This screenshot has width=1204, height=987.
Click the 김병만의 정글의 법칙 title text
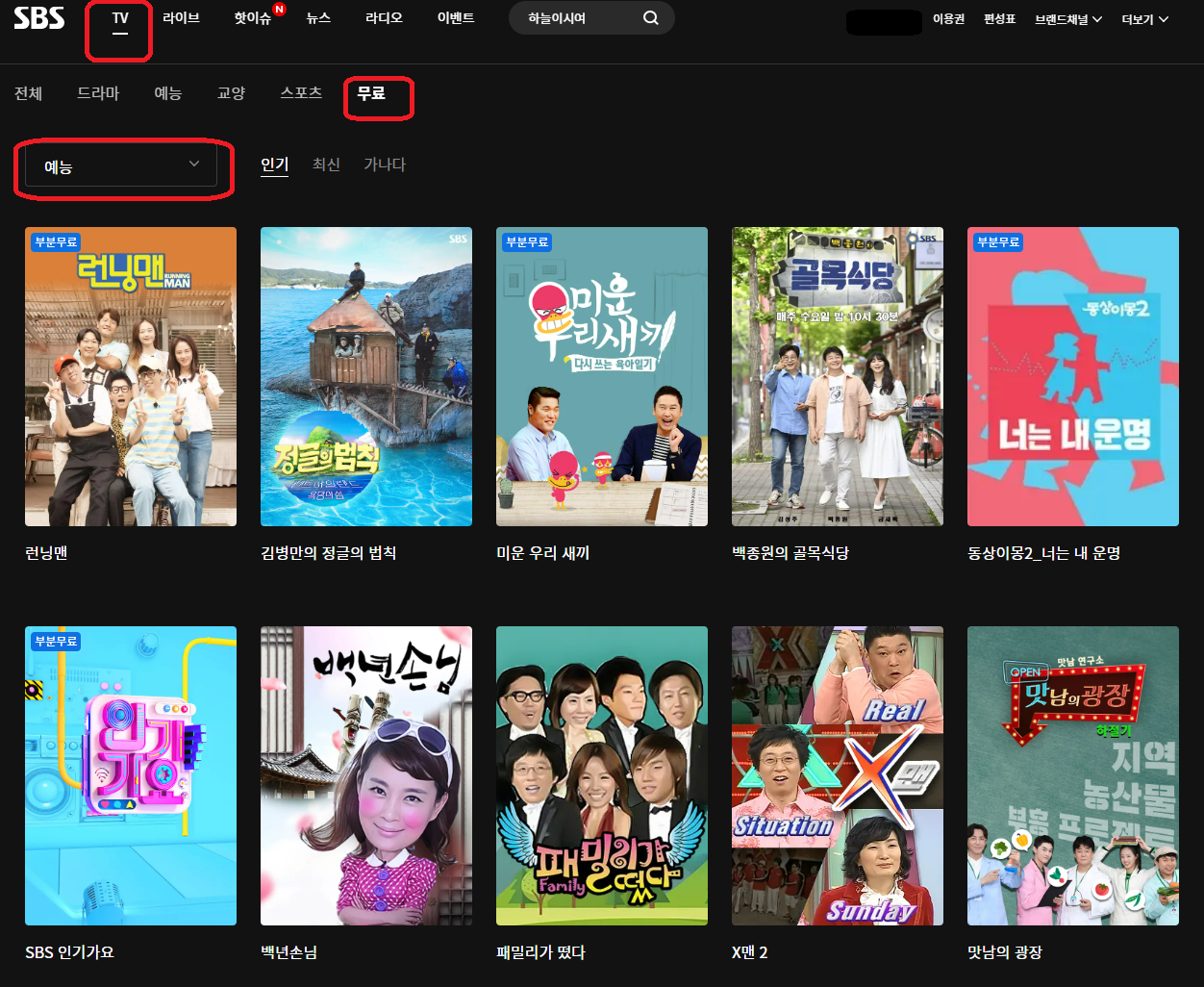click(x=329, y=553)
